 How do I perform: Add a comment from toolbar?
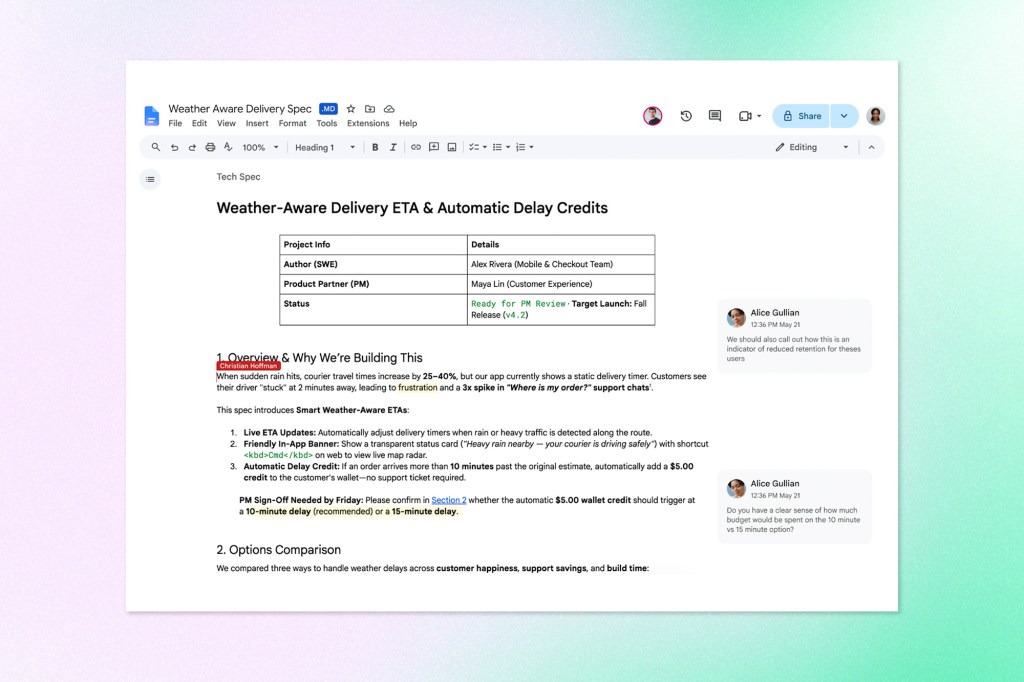(x=434, y=147)
